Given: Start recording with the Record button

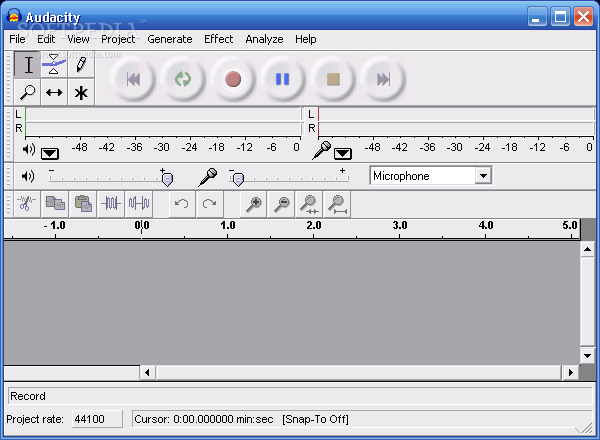Looking at the screenshot, I should coord(233,79).
